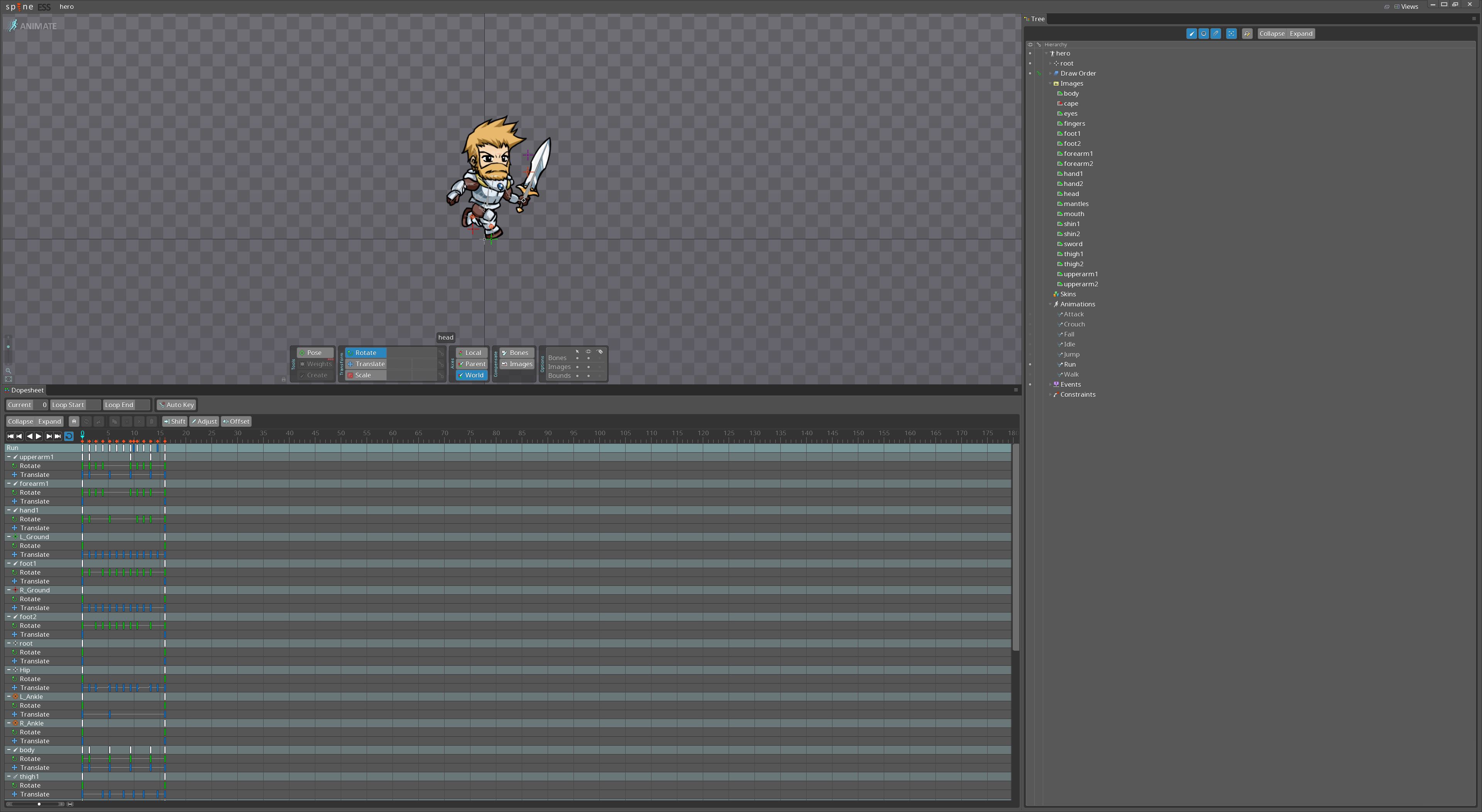Image resolution: width=1482 pixels, height=812 pixels.
Task: Jump to first frame in dopesheet
Action: click(x=10, y=436)
